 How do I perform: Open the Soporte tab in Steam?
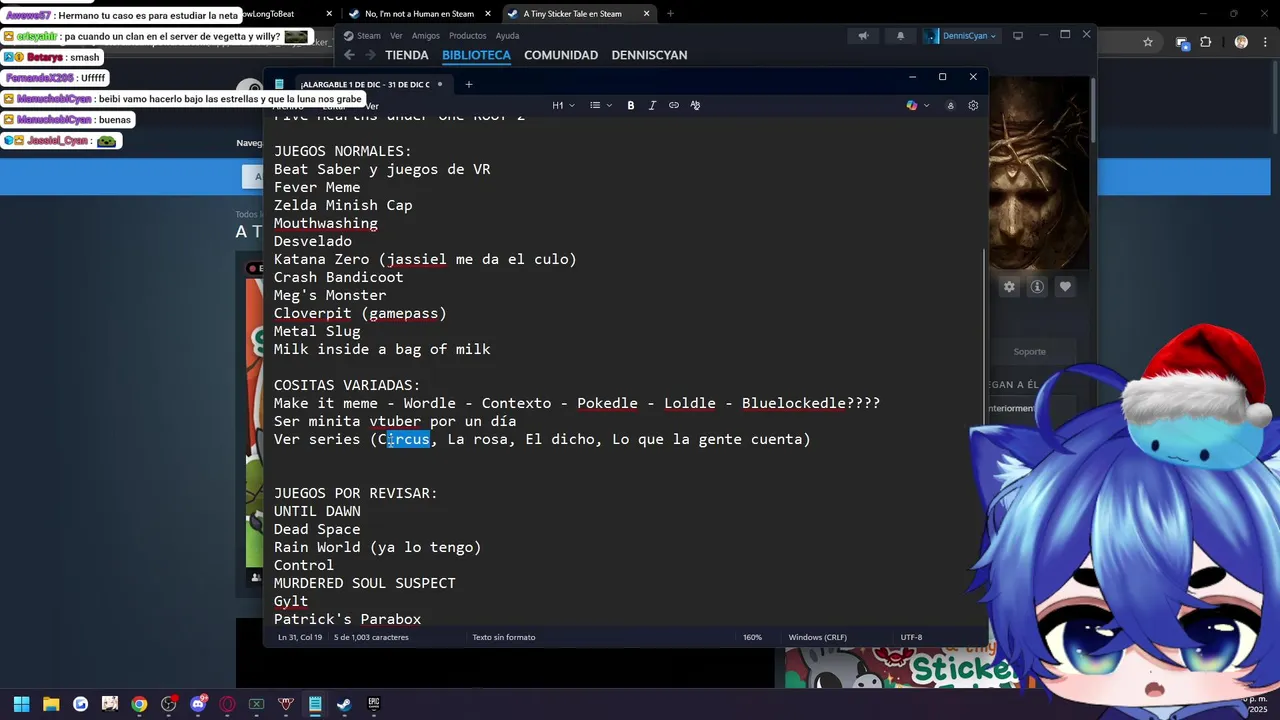pyautogui.click(x=1029, y=352)
